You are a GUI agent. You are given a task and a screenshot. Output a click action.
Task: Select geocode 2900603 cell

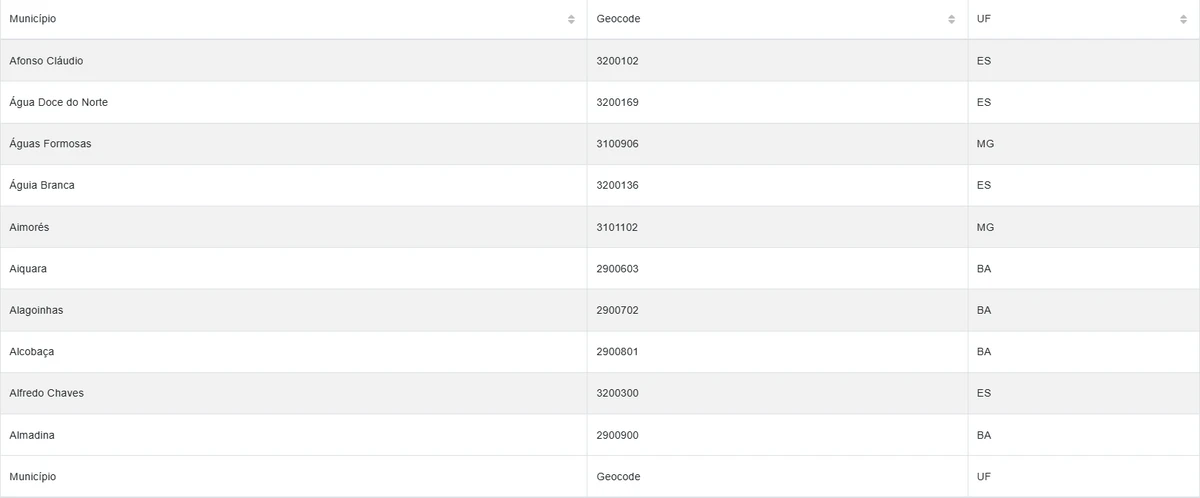[x=617, y=269]
